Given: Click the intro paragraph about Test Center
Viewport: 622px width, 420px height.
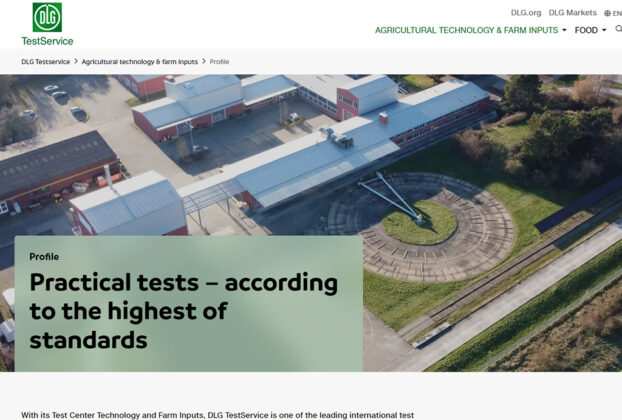Looking at the screenshot, I should point(217,414).
